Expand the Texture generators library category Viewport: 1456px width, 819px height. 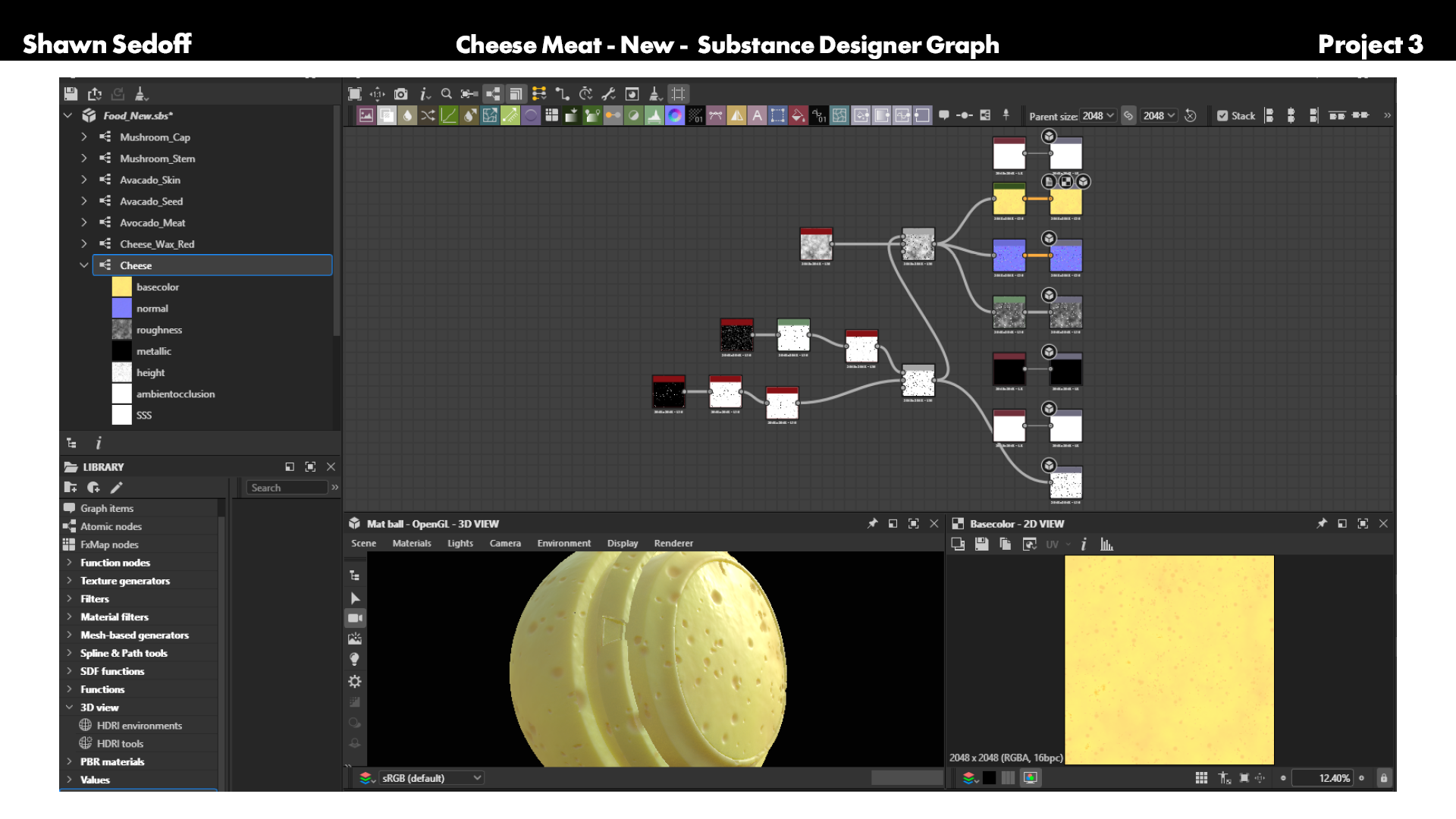[x=69, y=580]
